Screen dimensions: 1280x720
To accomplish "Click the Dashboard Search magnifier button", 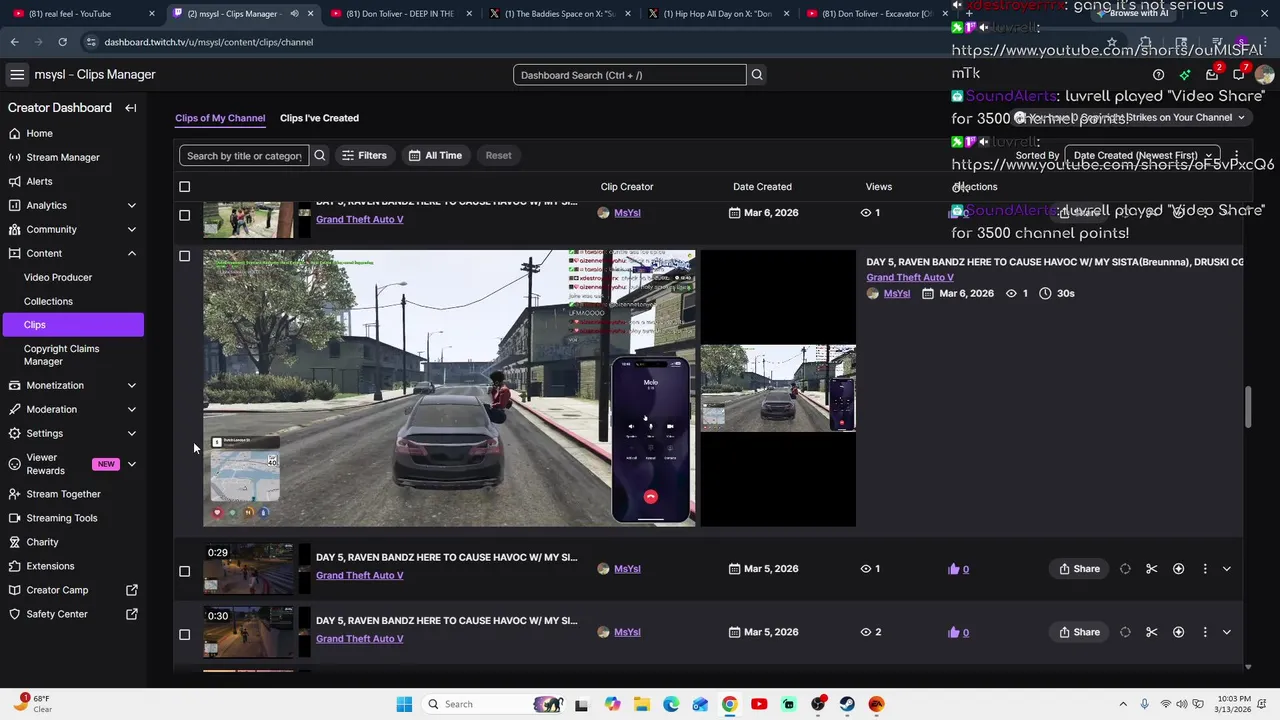I will [757, 75].
